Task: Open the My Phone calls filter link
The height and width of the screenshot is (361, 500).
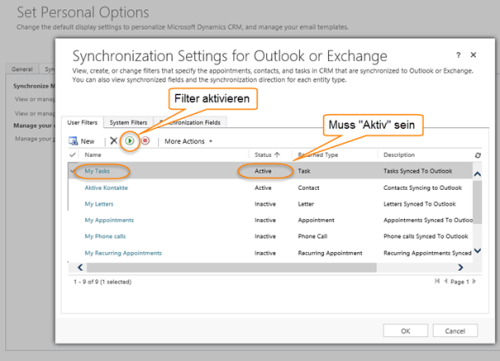Action: pos(105,236)
